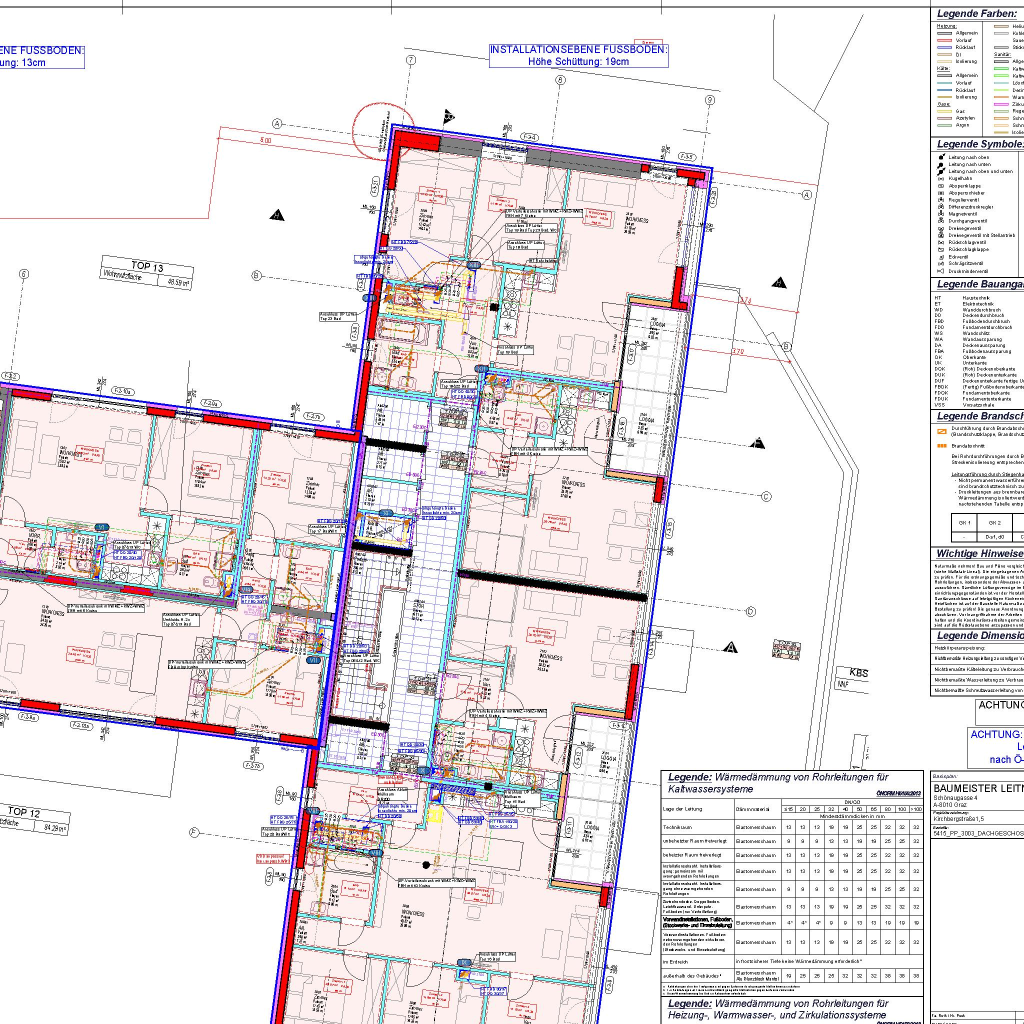The height and width of the screenshot is (1024, 1024).
Task: Click the Magnetventil symbol in the legend
Action: point(940,213)
